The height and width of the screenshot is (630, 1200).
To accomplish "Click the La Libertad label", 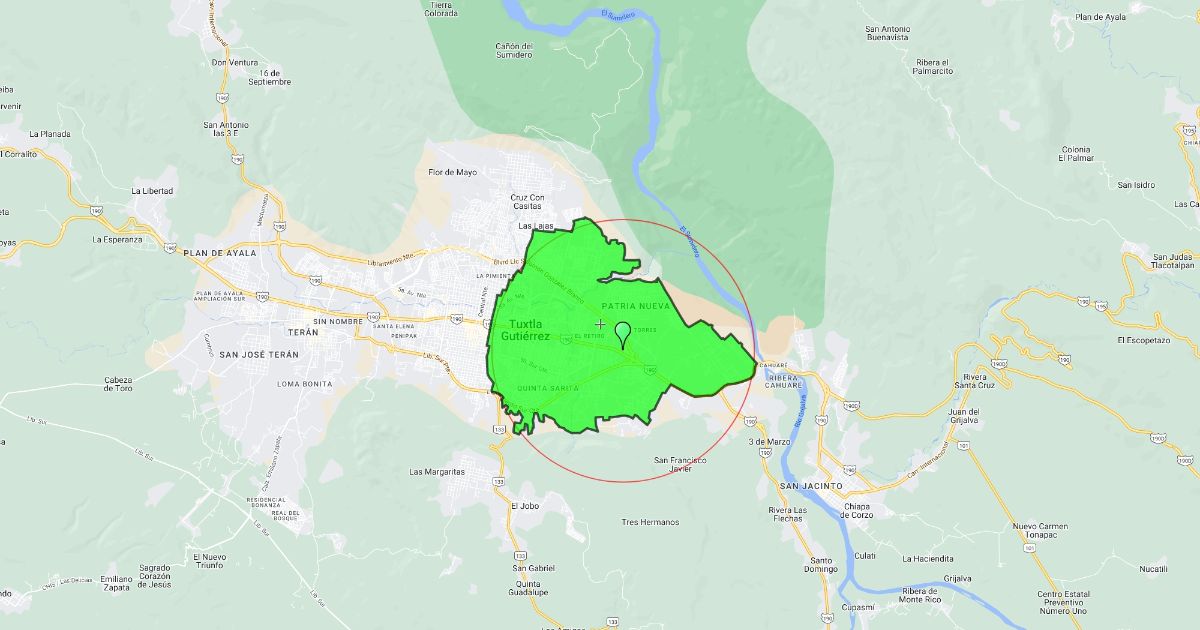I will click(x=152, y=191).
